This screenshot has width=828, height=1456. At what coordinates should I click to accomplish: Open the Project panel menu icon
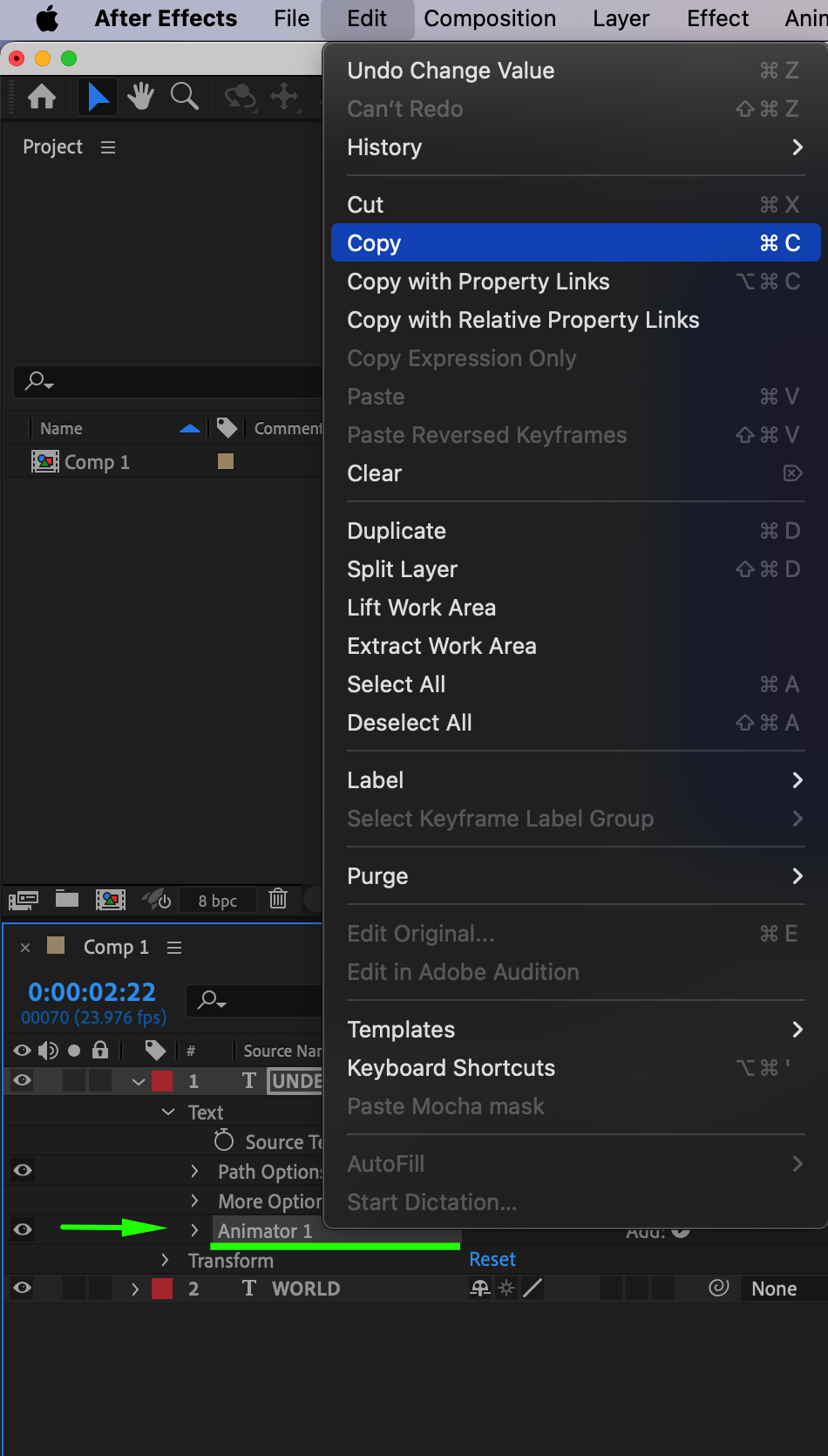pyautogui.click(x=108, y=147)
